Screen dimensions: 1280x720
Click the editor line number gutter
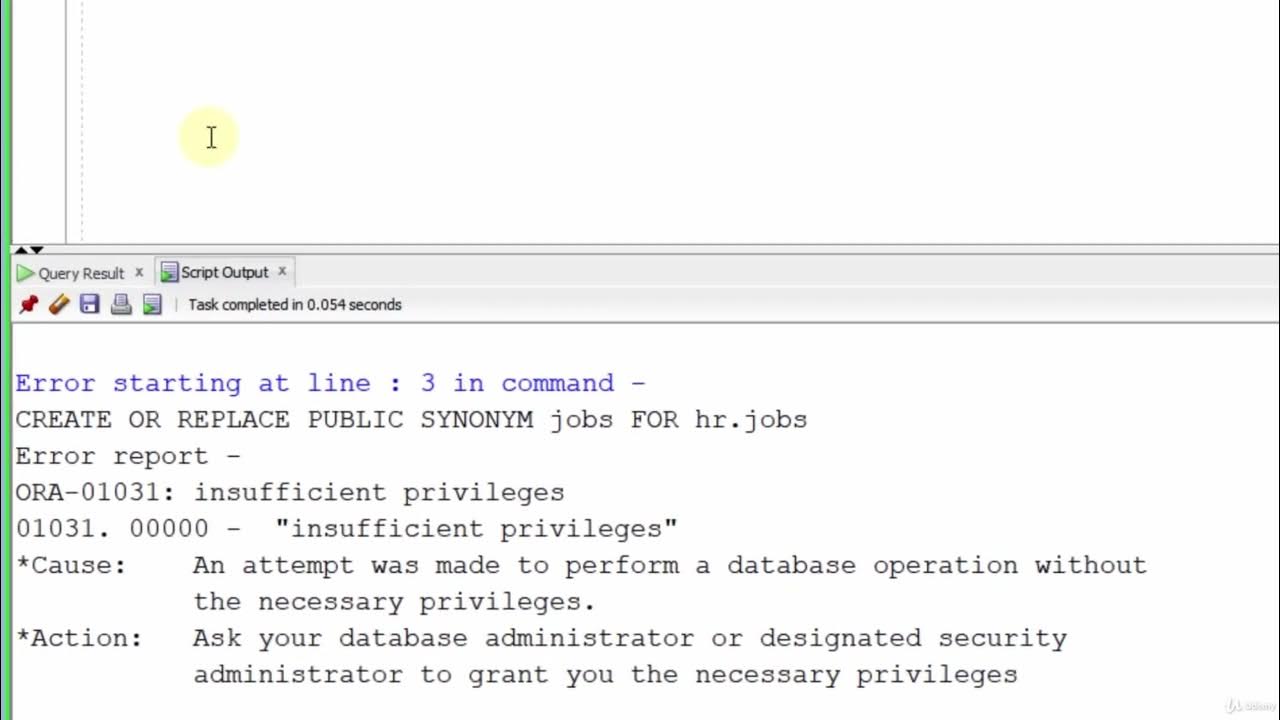click(40, 120)
